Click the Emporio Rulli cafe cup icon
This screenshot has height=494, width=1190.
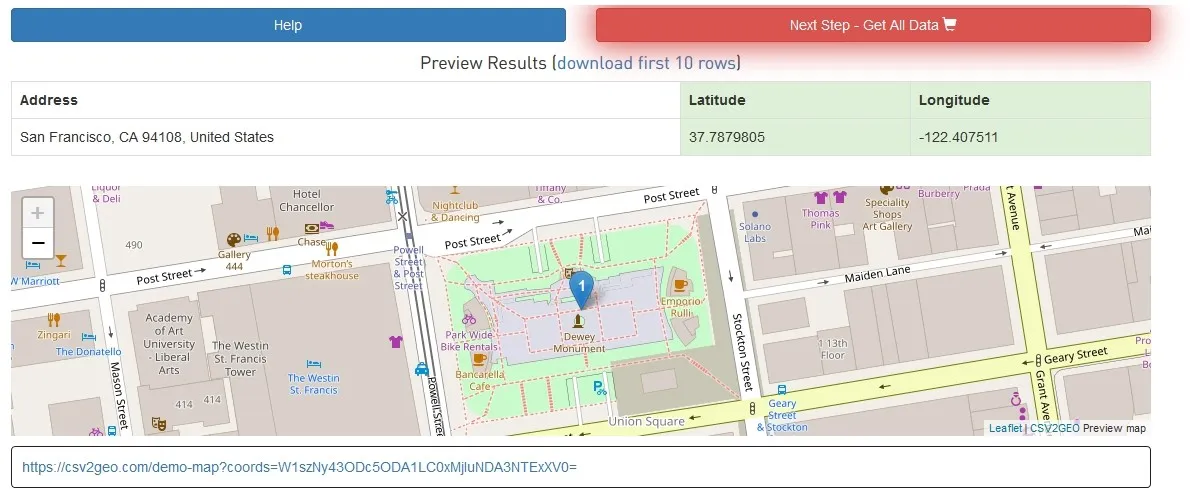(x=680, y=283)
